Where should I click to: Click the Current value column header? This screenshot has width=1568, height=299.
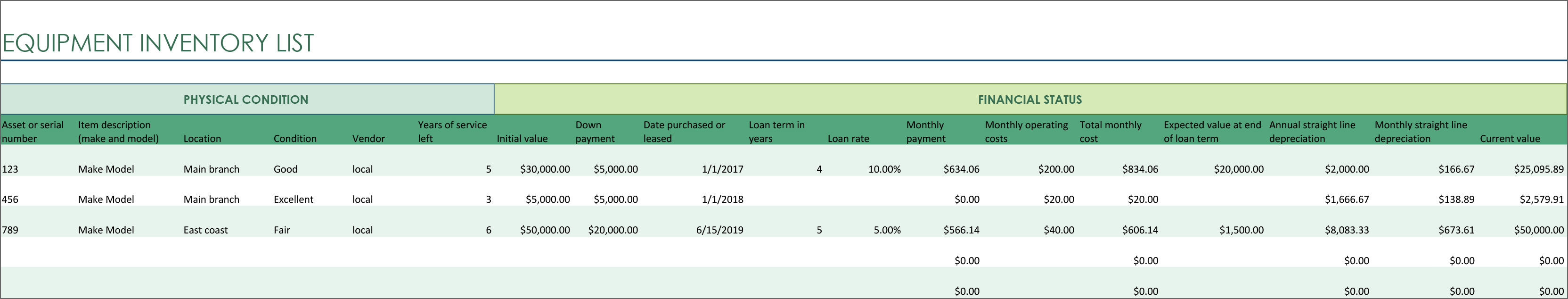coord(1510,138)
